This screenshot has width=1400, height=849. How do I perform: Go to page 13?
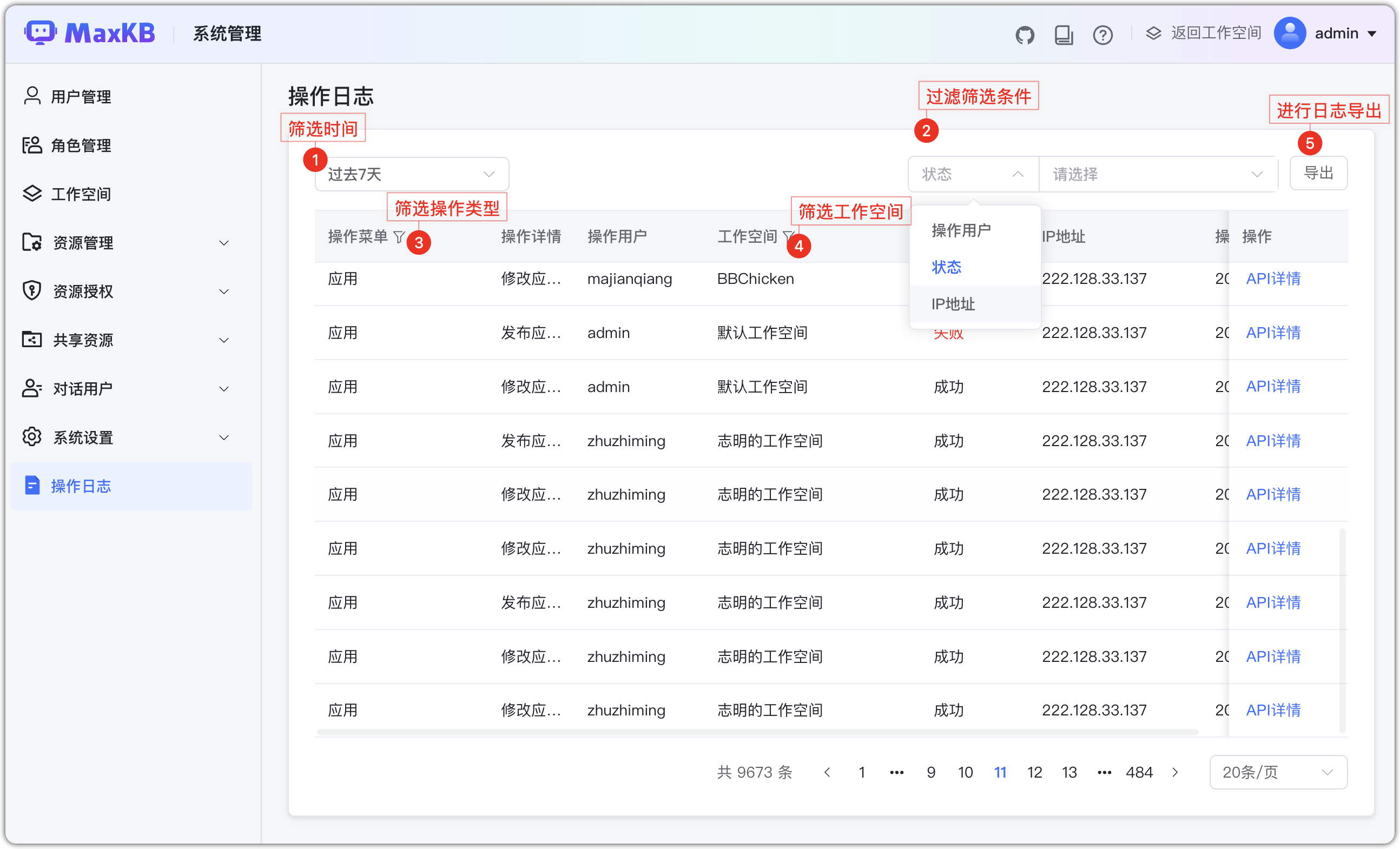(x=1069, y=772)
